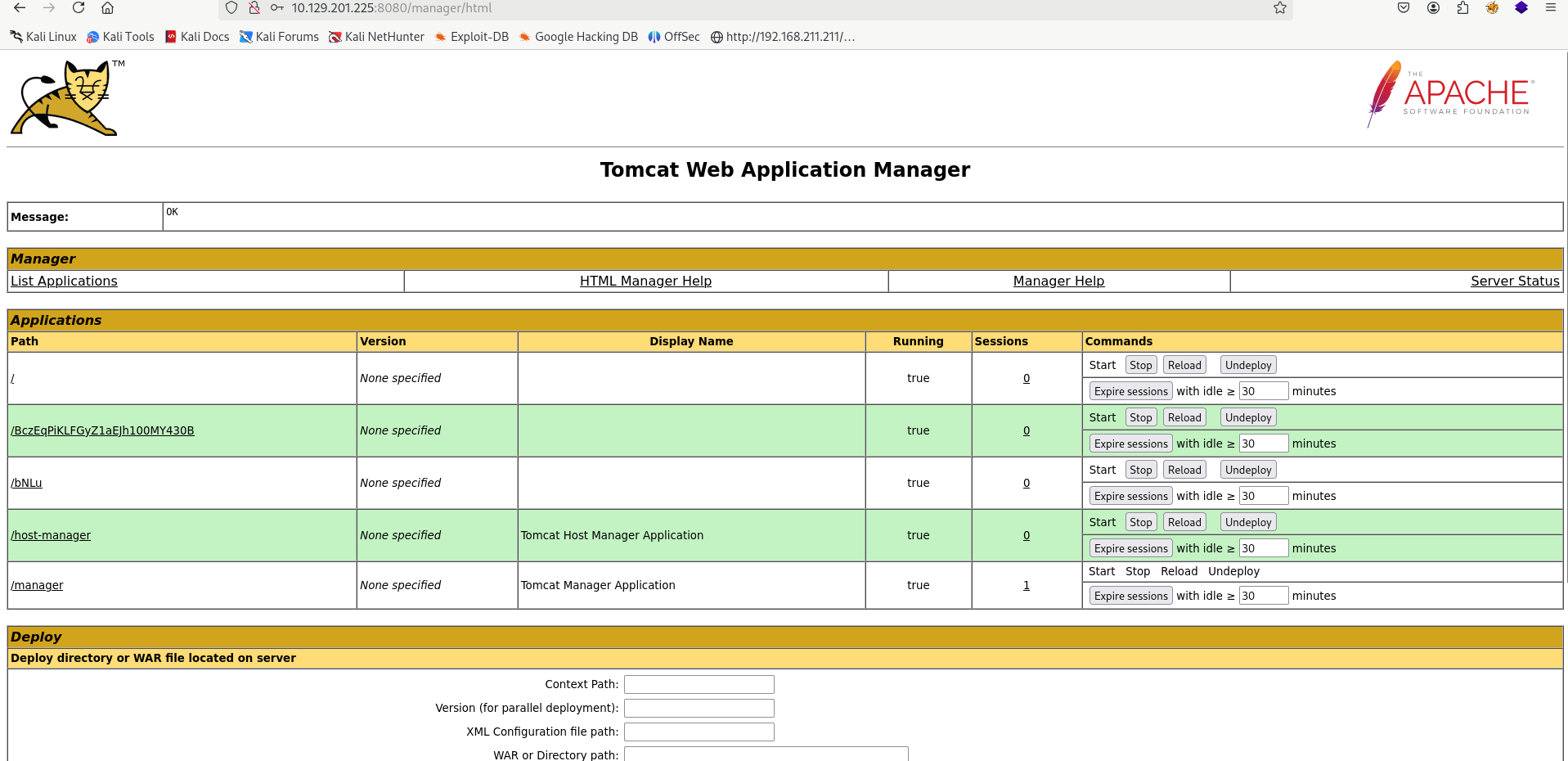1568x761 pixels.
Task: Open the OffSec bookmark
Action: pos(674,37)
